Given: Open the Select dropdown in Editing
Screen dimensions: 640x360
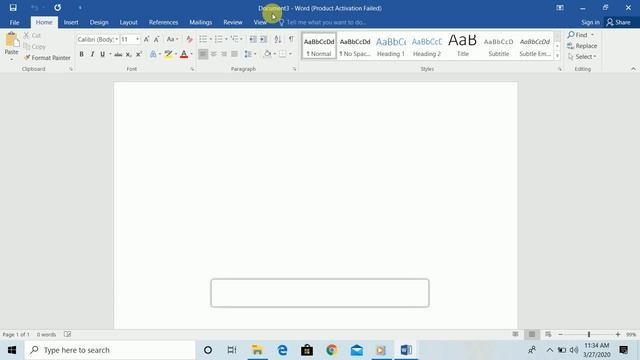Looking at the screenshot, I should 582,57.
